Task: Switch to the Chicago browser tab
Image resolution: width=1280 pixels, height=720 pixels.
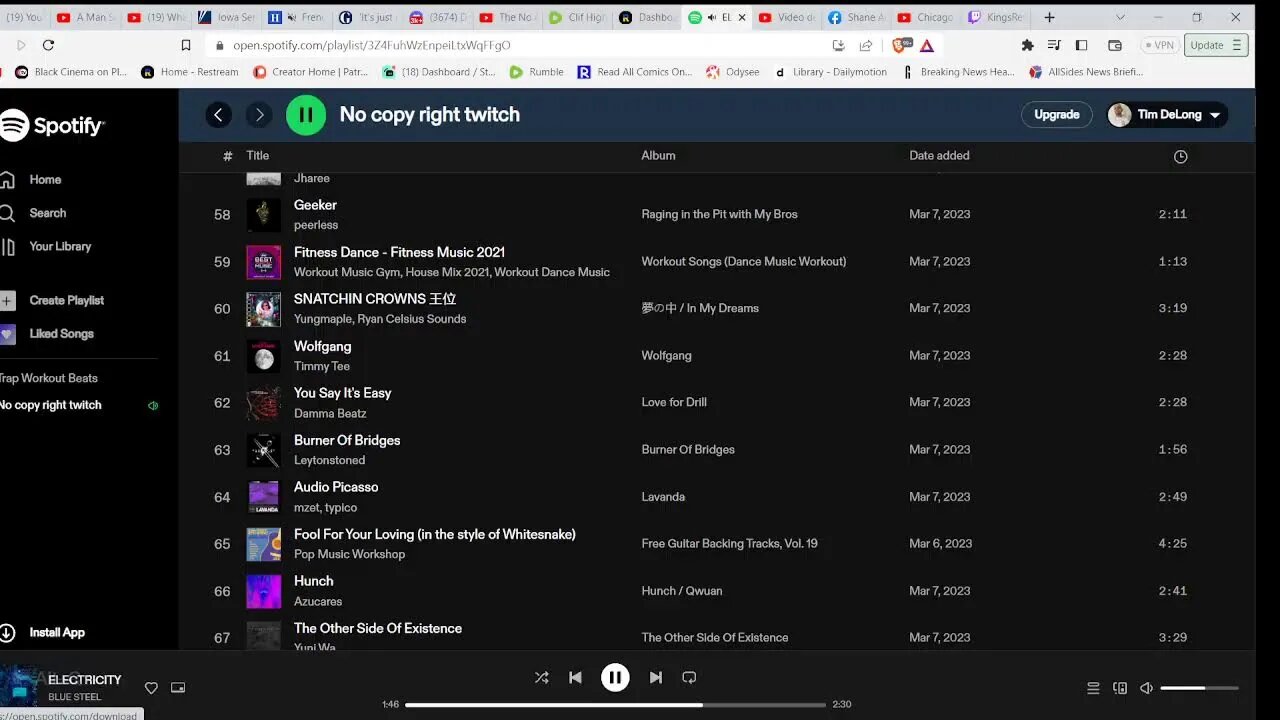Action: (x=925, y=17)
